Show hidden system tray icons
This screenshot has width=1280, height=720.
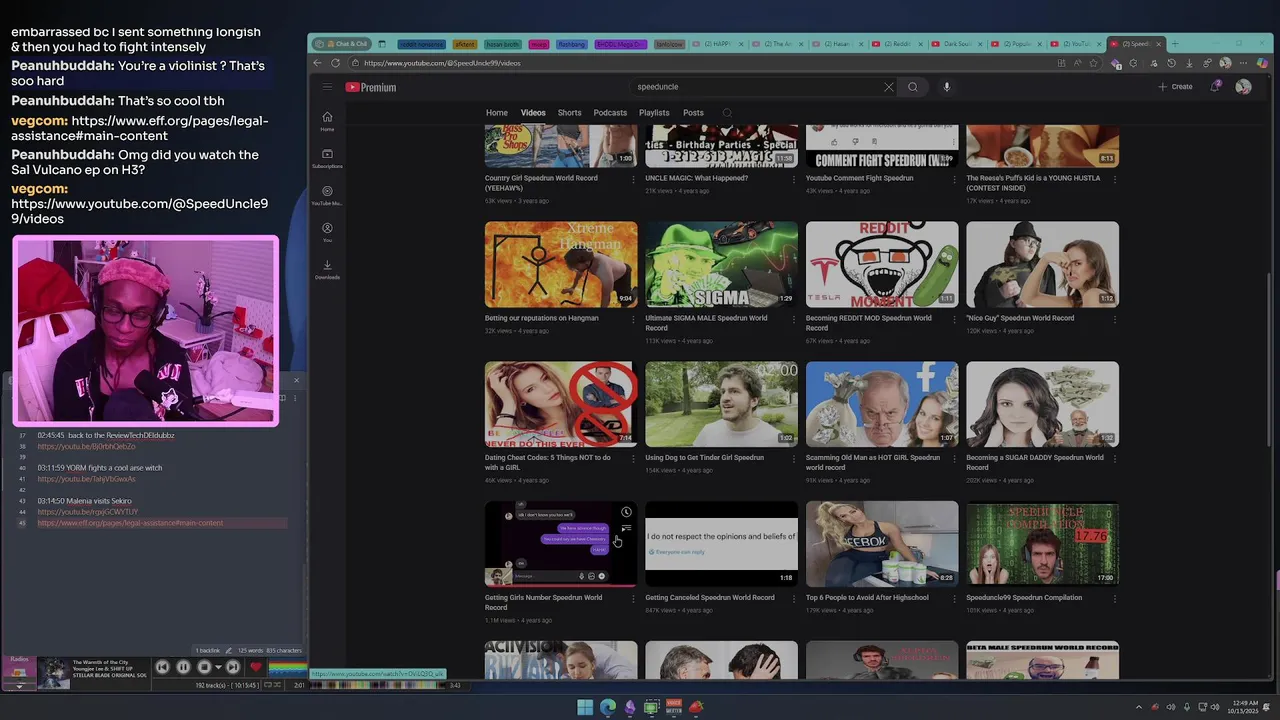coord(1138,707)
